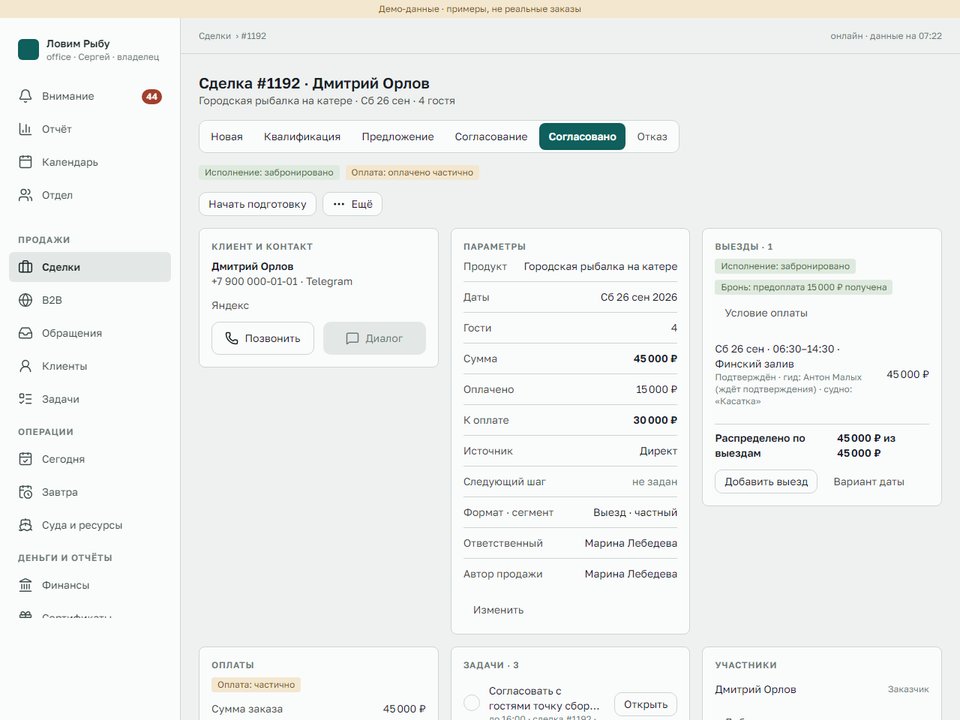Image resolution: width=960 pixels, height=720 pixels.
Task: Click Изменить in the Параметры card
Action: 498,610
